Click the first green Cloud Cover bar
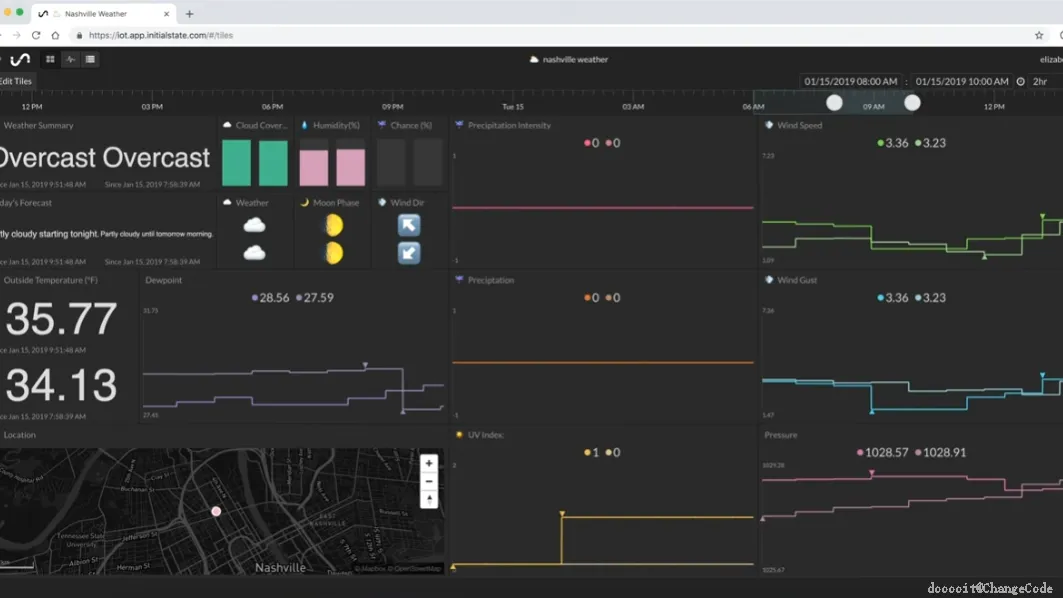This screenshot has height=598, width=1063. [237, 163]
